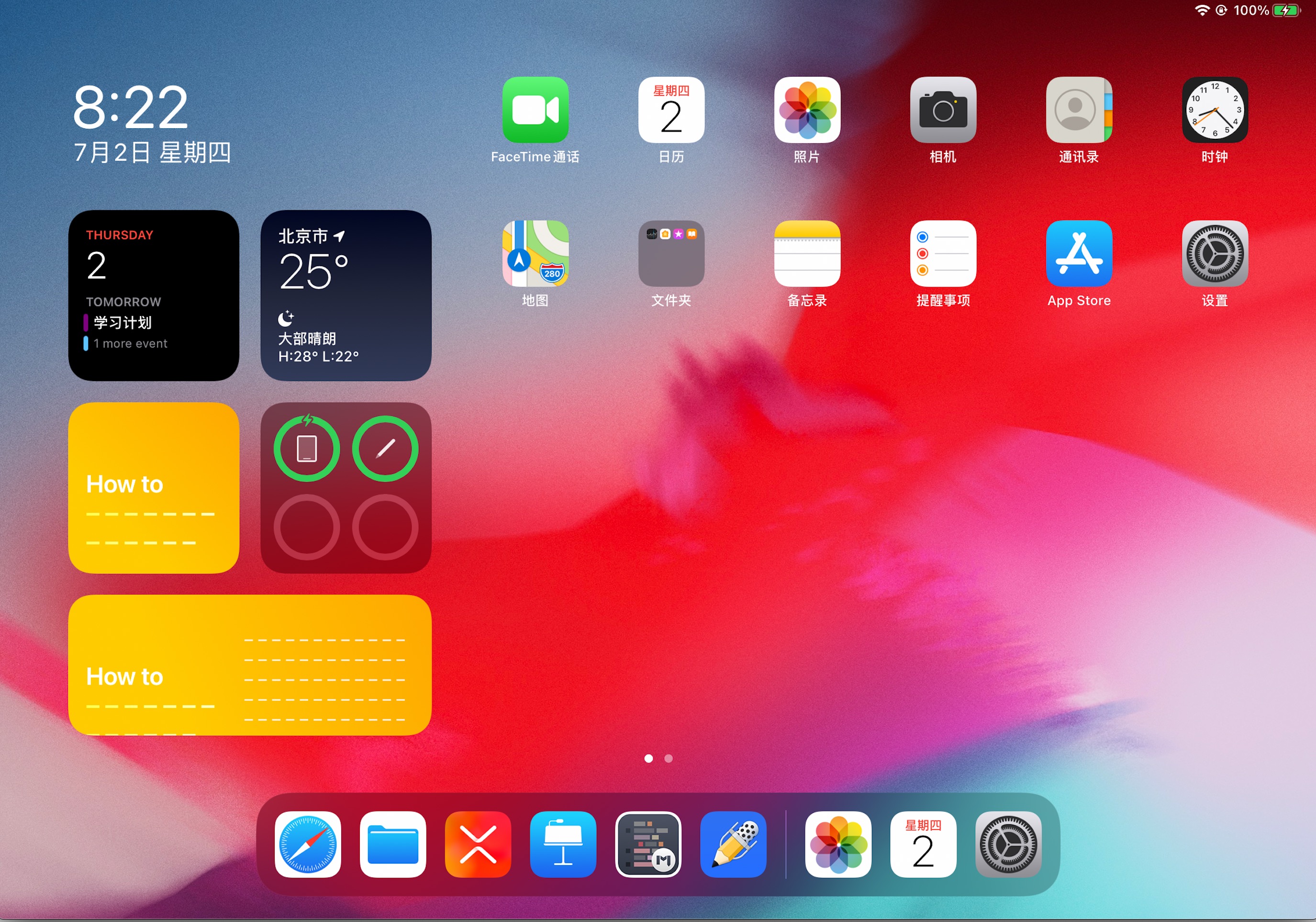1316x922 pixels.
Task: Open the folder of grouped apps
Action: (670, 253)
